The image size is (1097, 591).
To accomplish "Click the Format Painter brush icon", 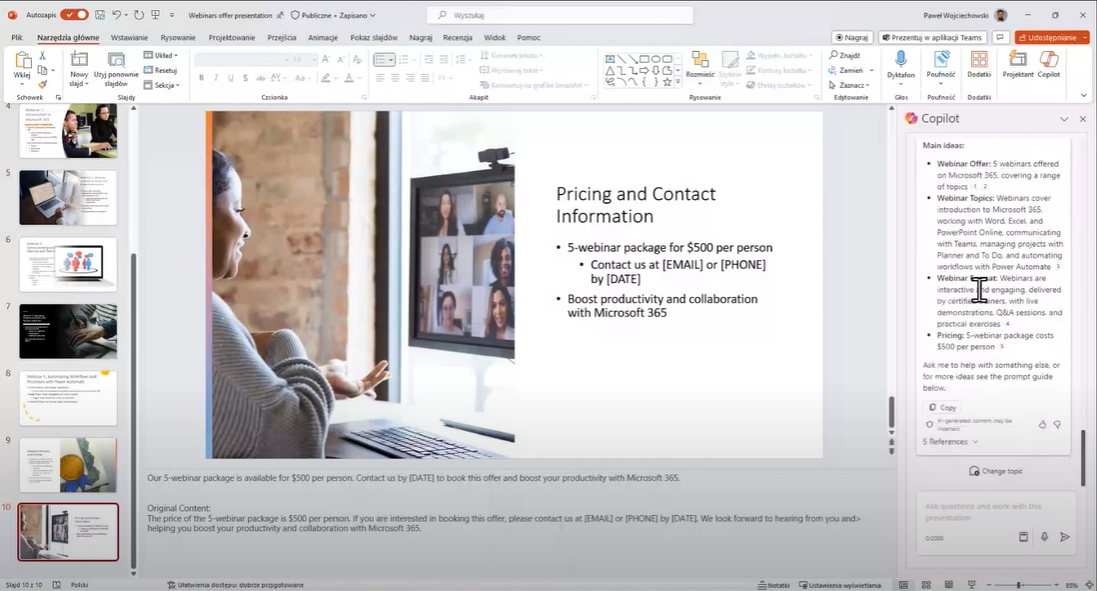I will [43, 85].
